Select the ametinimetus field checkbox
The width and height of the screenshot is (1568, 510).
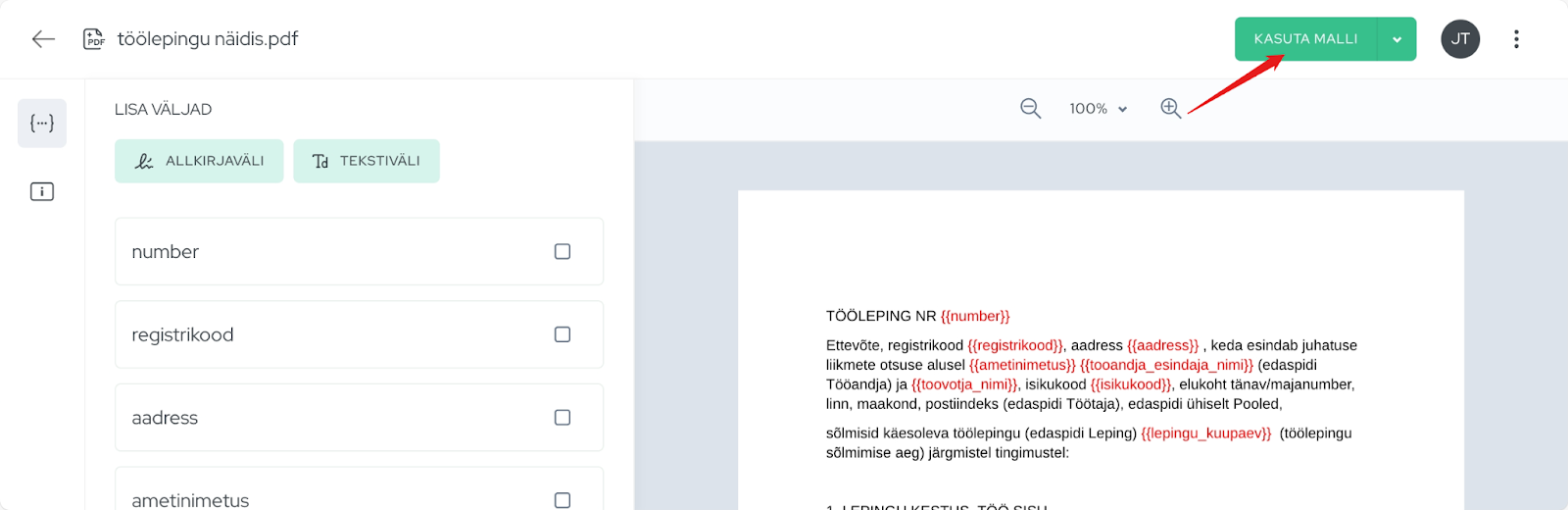563,499
